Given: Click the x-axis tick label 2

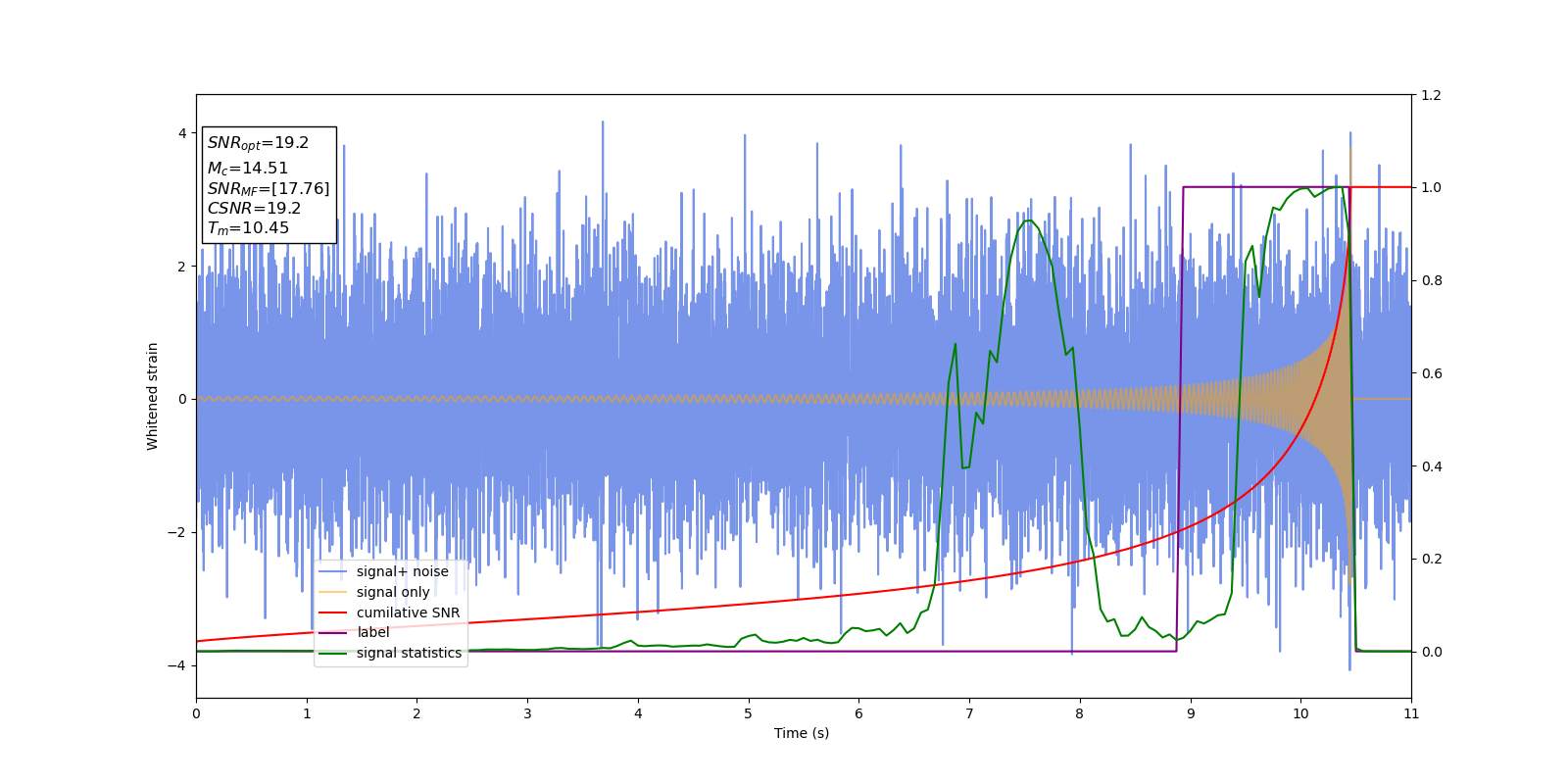Looking at the screenshot, I should click(416, 713).
